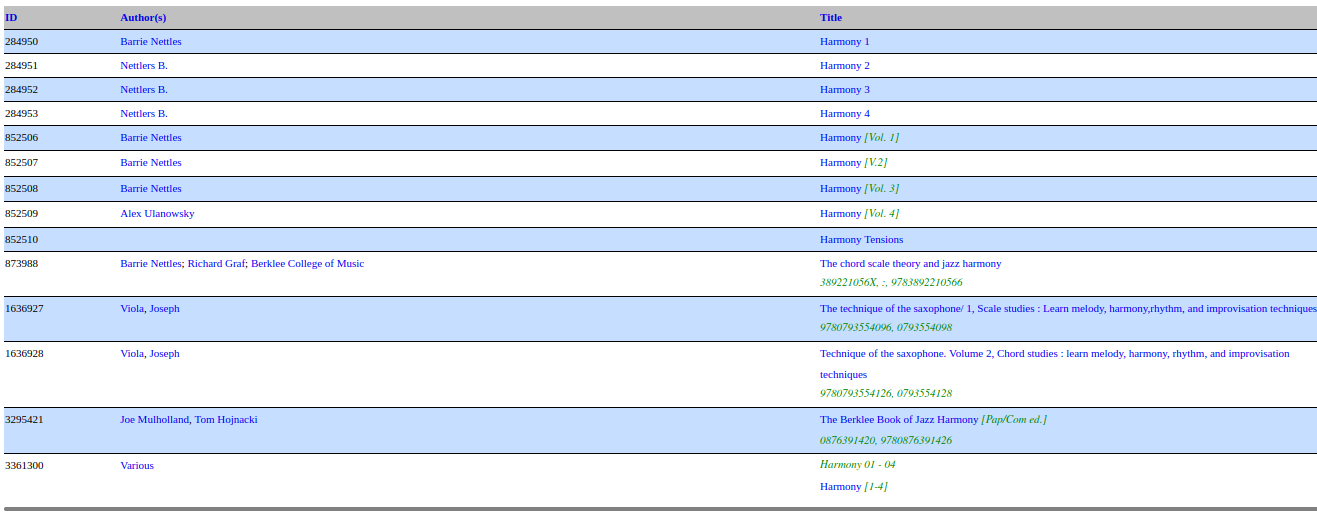Click ISBN text 9780793554126, 0793554128
This screenshot has width=1317, height=517.
point(886,393)
